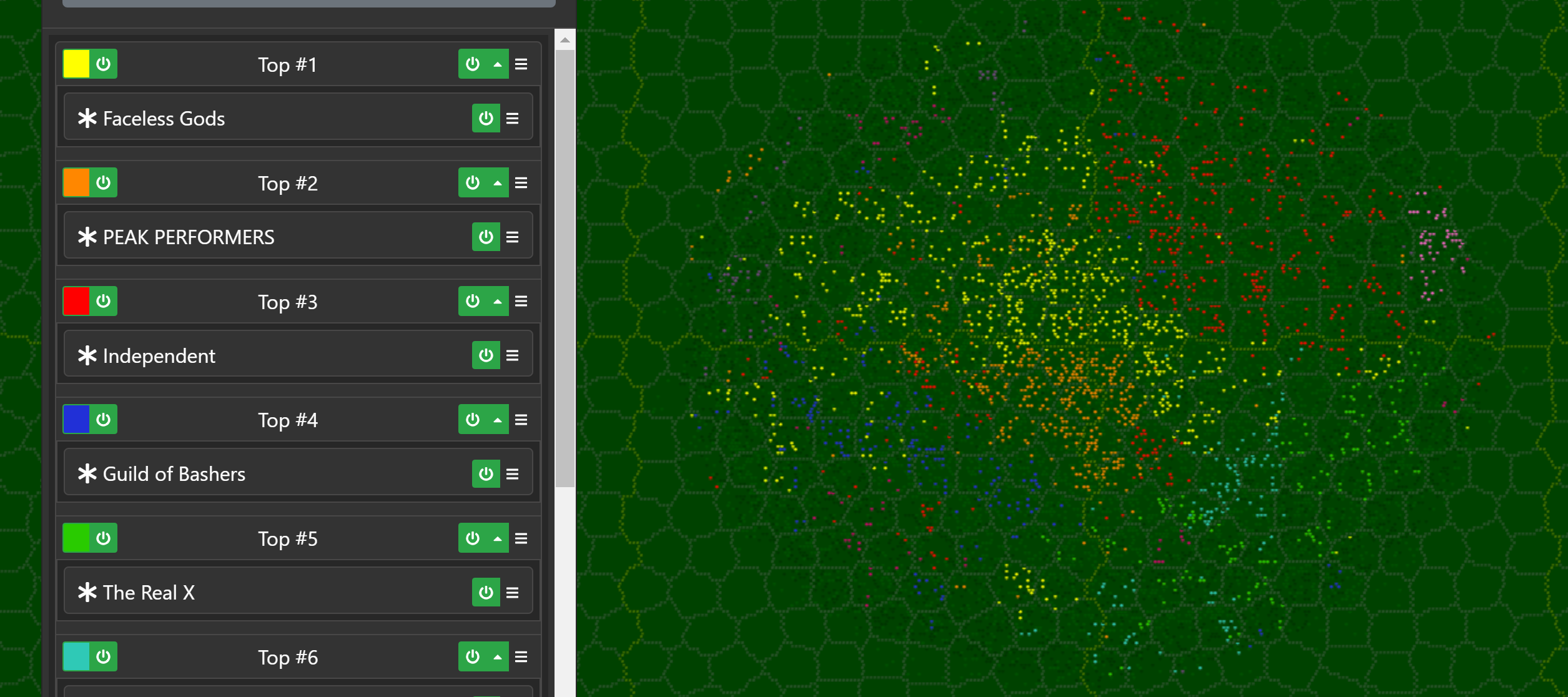Viewport: 1568px width, 697px height.
Task: Toggle the Guild of Bashers power button
Action: [486, 473]
